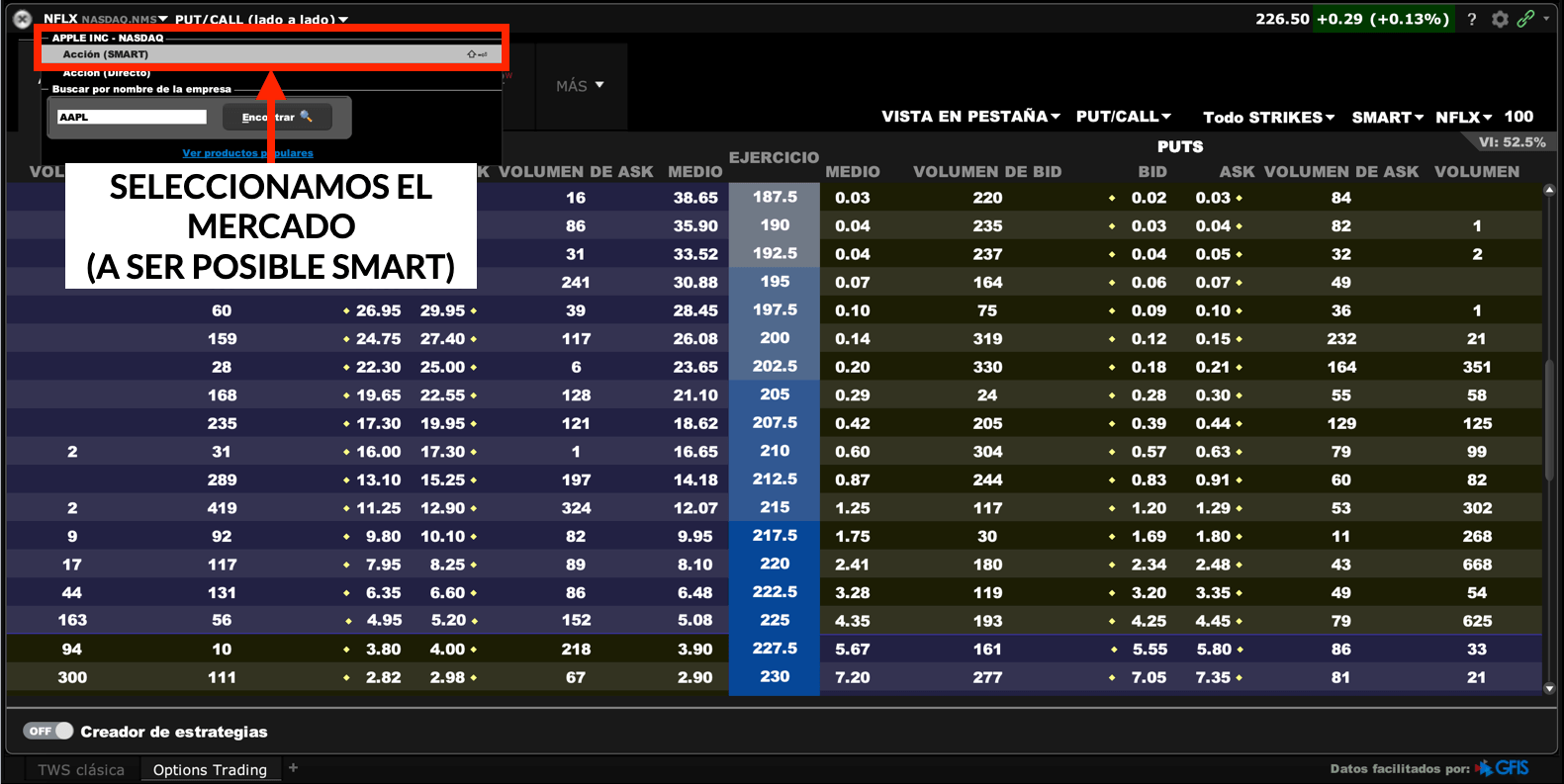Open the NFLX underlying dropdown
Screen dimensions: 1564x784
(1463, 117)
